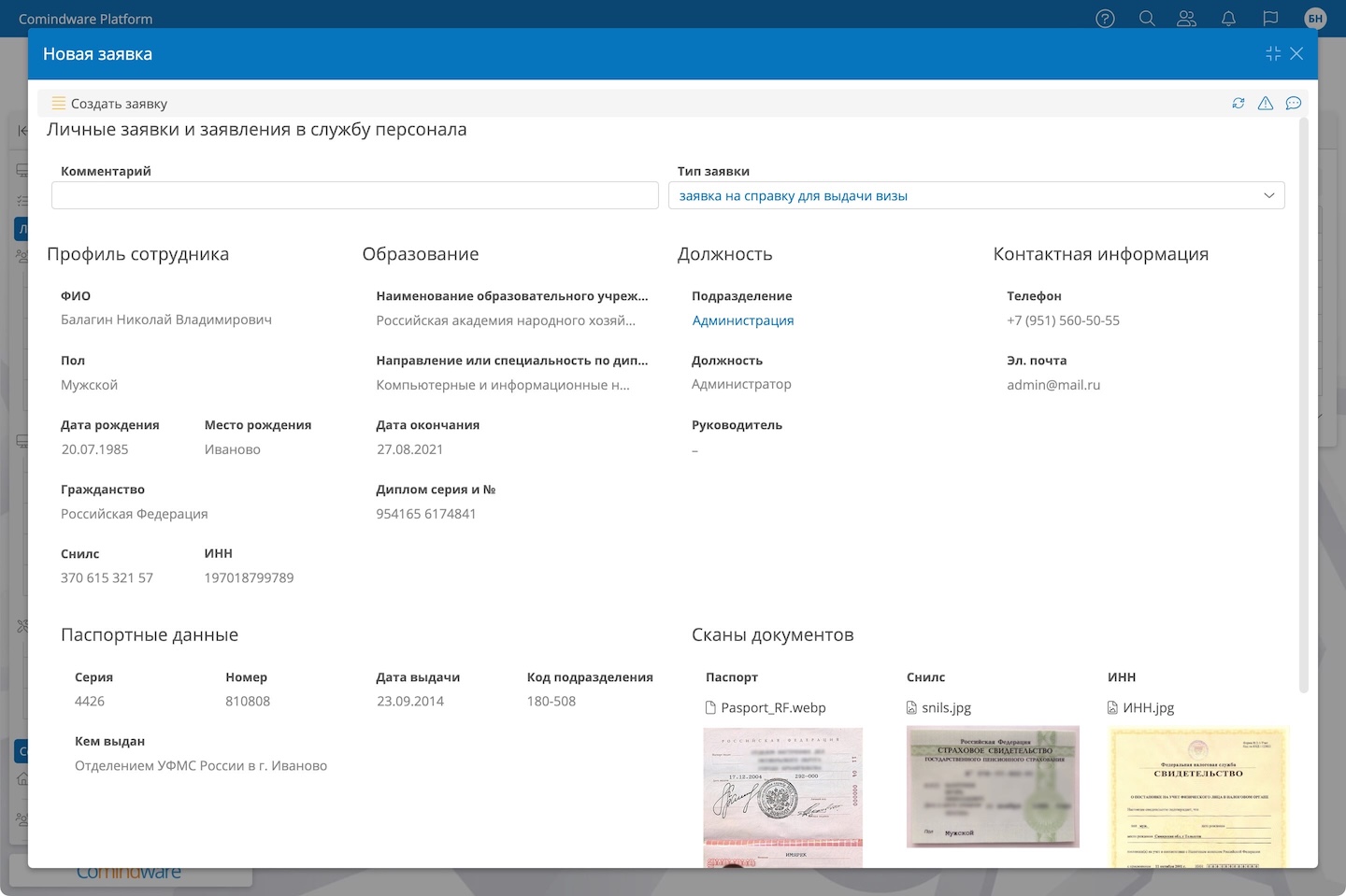Viewport: 1346px width, 896px height.
Task: Select the name Балагин Николай Владимирович
Action: point(166,320)
